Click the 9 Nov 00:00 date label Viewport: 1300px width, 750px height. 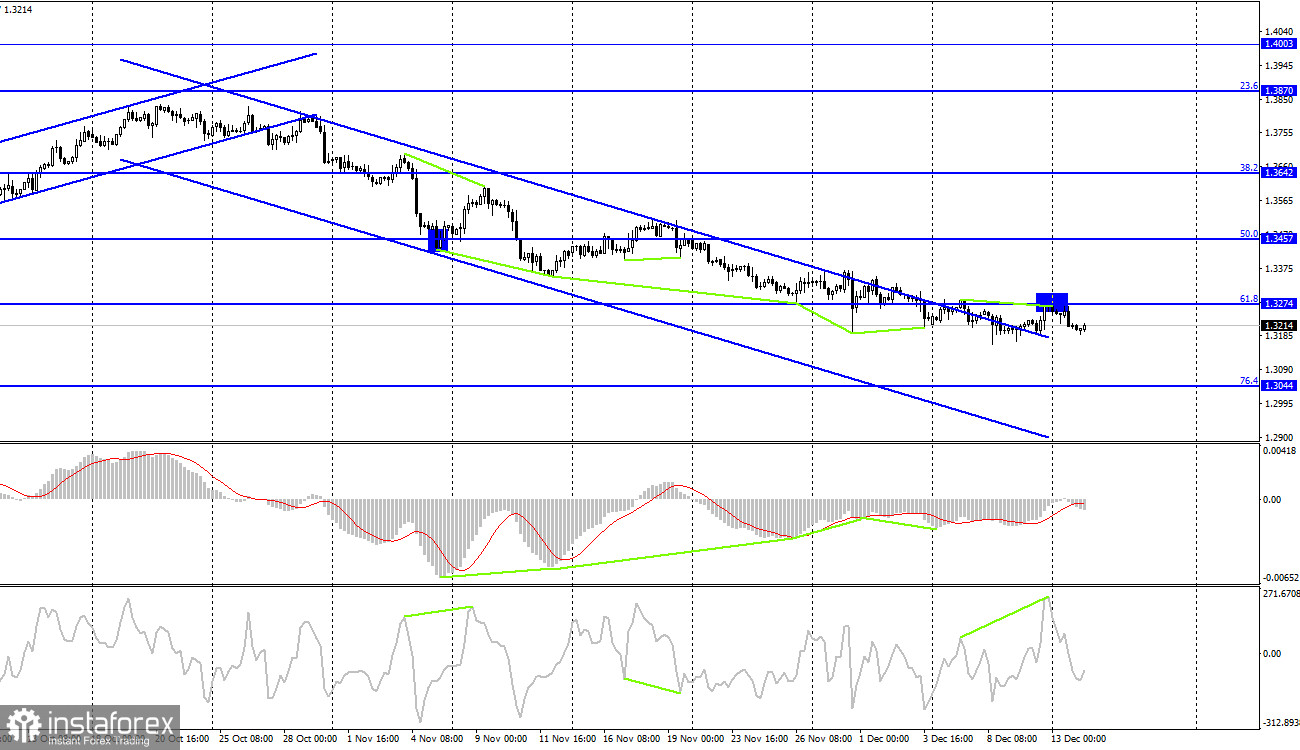(x=503, y=739)
